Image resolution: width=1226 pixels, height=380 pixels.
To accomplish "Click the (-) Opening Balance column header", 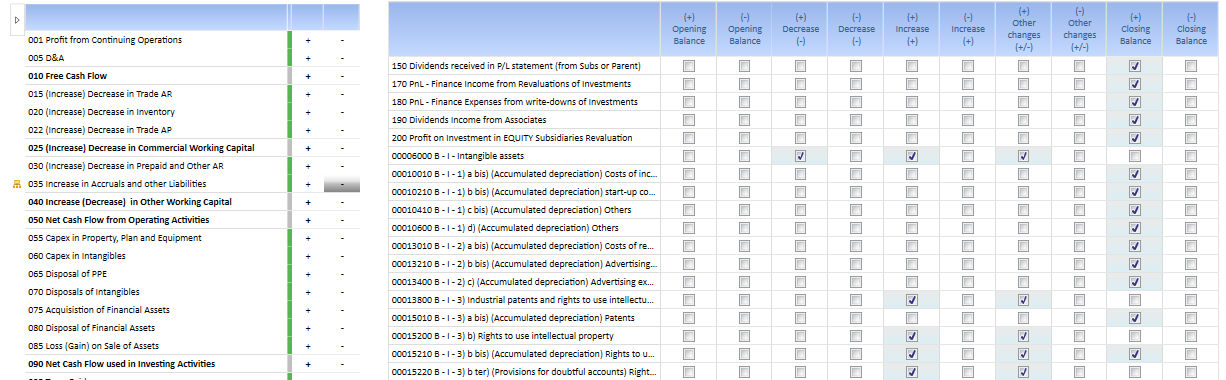I will tap(744, 28).
